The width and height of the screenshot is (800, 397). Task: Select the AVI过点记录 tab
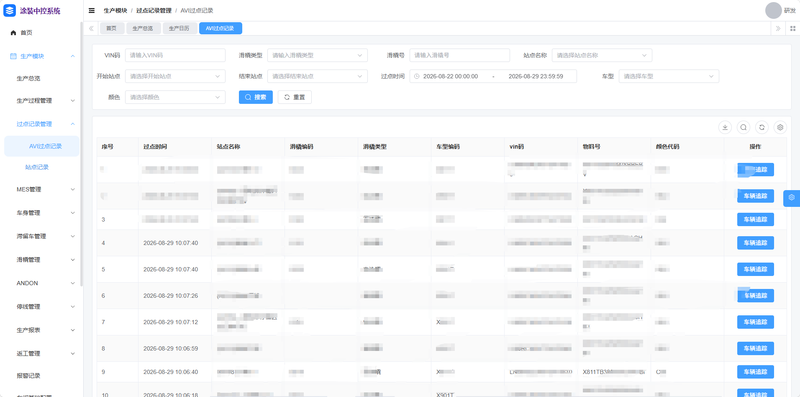(x=220, y=29)
